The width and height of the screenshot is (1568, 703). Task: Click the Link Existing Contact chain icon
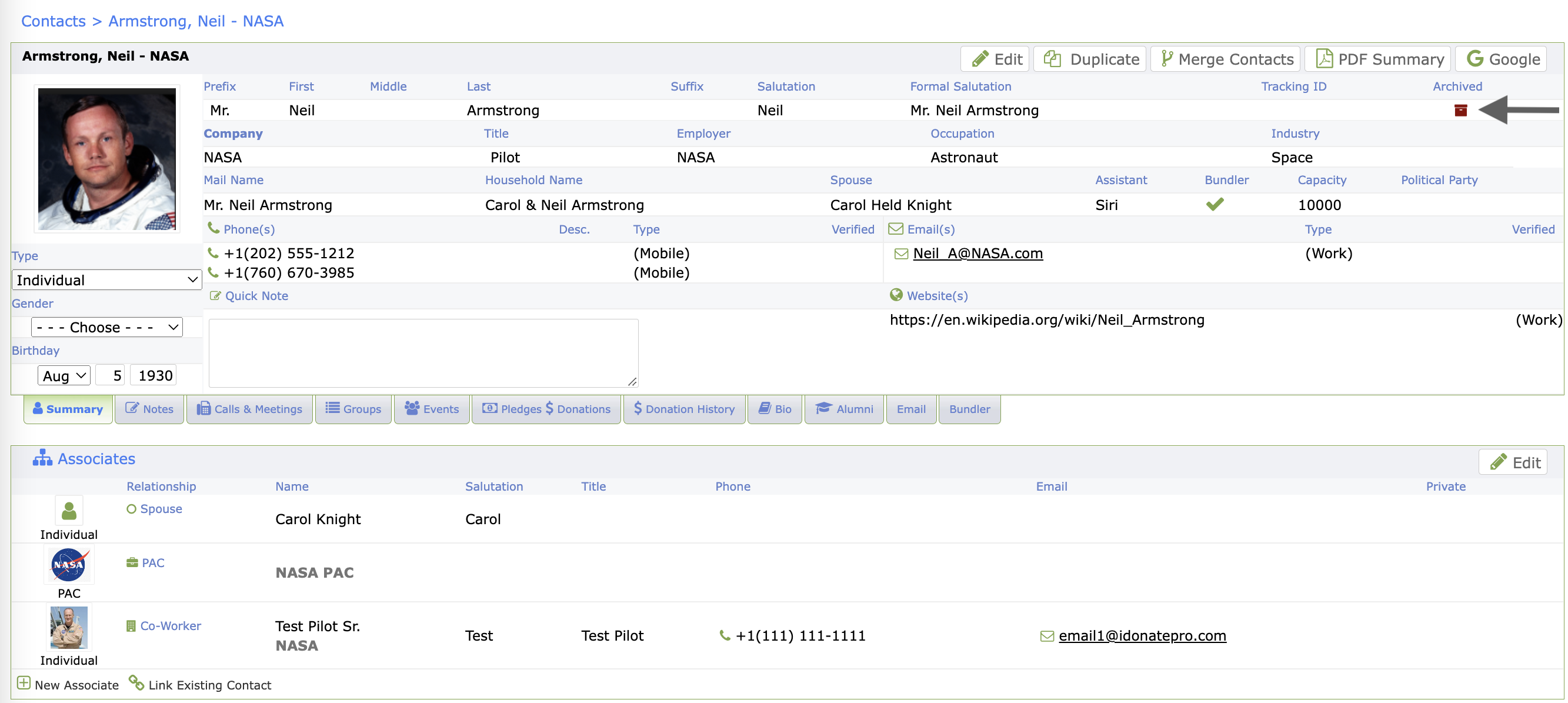pos(136,683)
